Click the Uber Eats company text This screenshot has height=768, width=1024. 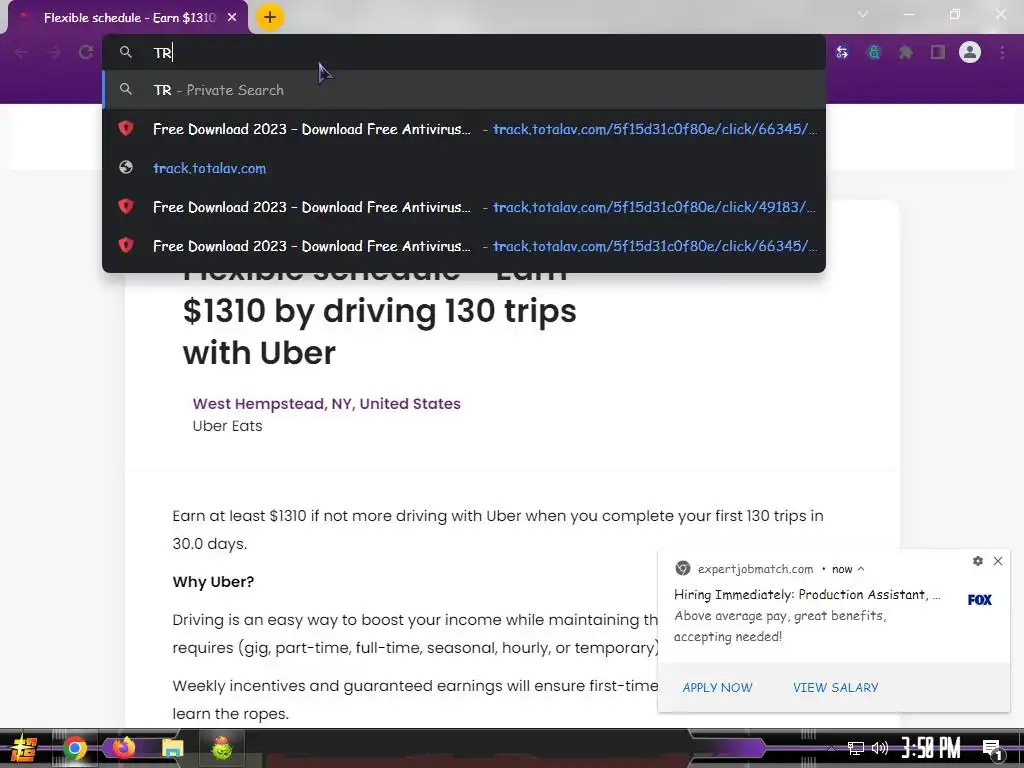pos(227,426)
